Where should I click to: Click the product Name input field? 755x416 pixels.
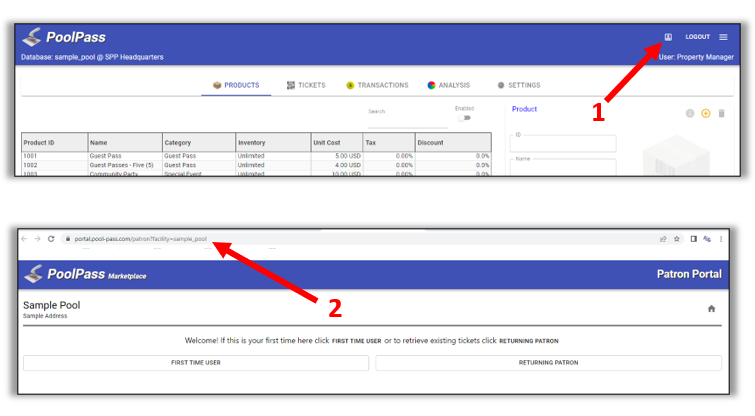(563, 167)
